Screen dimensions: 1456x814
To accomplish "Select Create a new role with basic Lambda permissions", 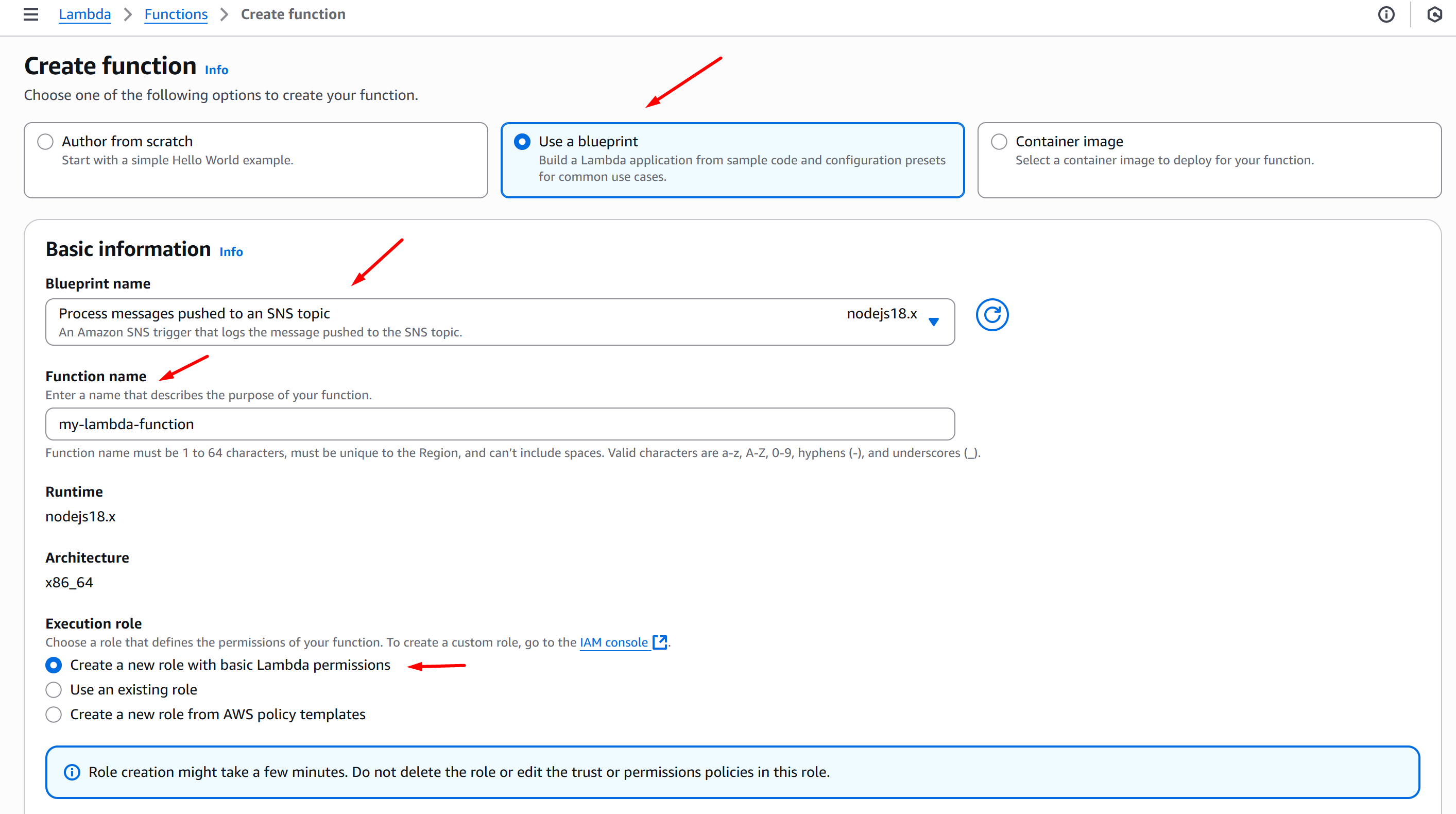I will (54, 665).
